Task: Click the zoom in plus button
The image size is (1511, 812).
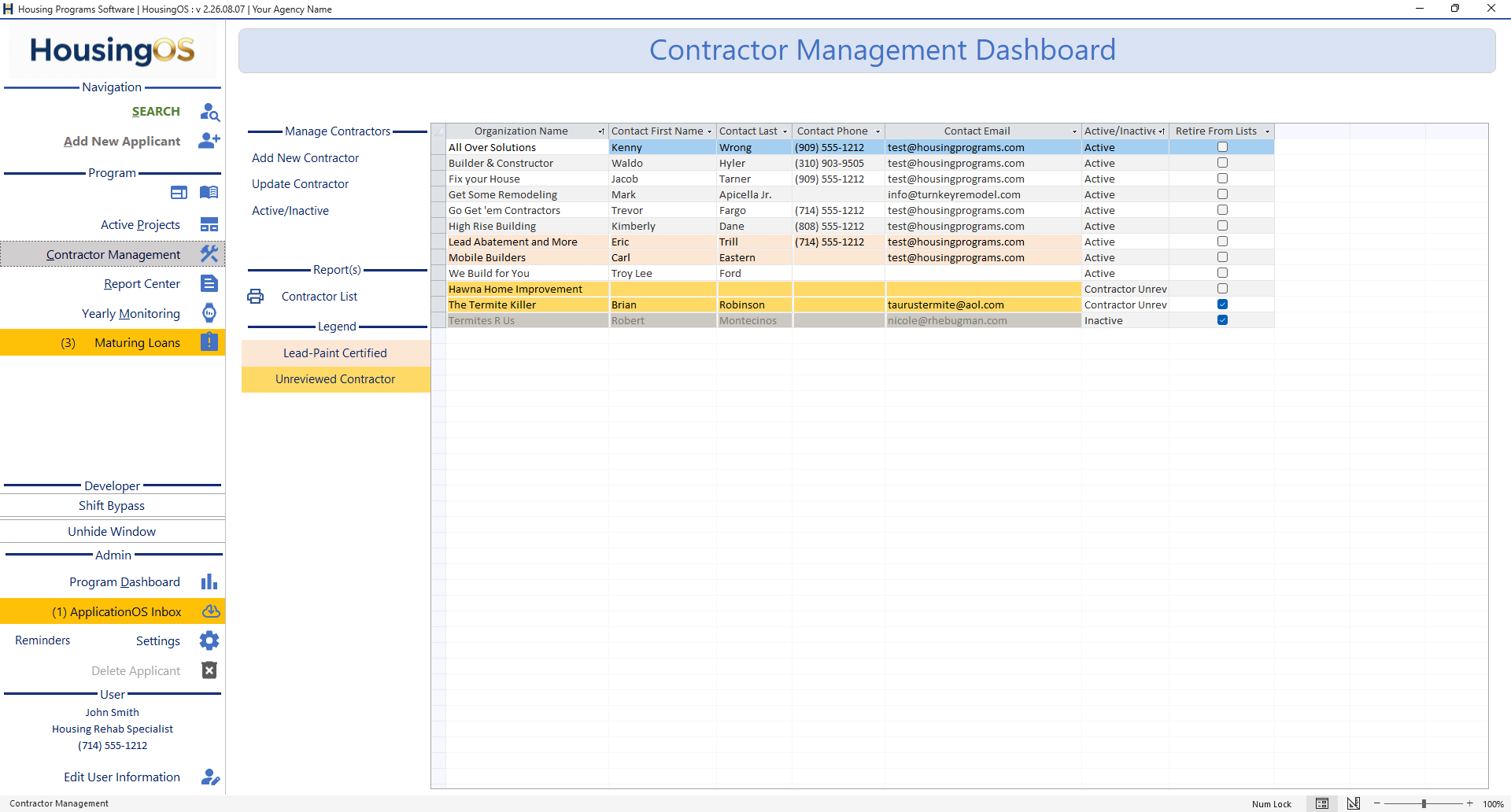Action: [x=1469, y=803]
